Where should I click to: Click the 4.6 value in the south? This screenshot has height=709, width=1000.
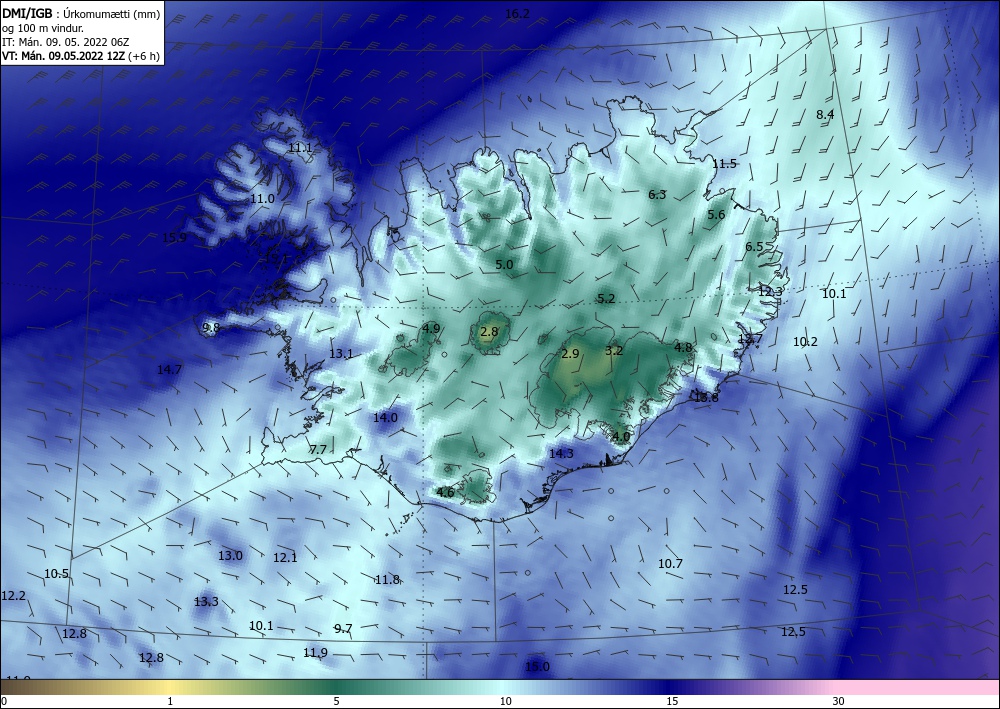pyautogui.click(x=445, y=492)
